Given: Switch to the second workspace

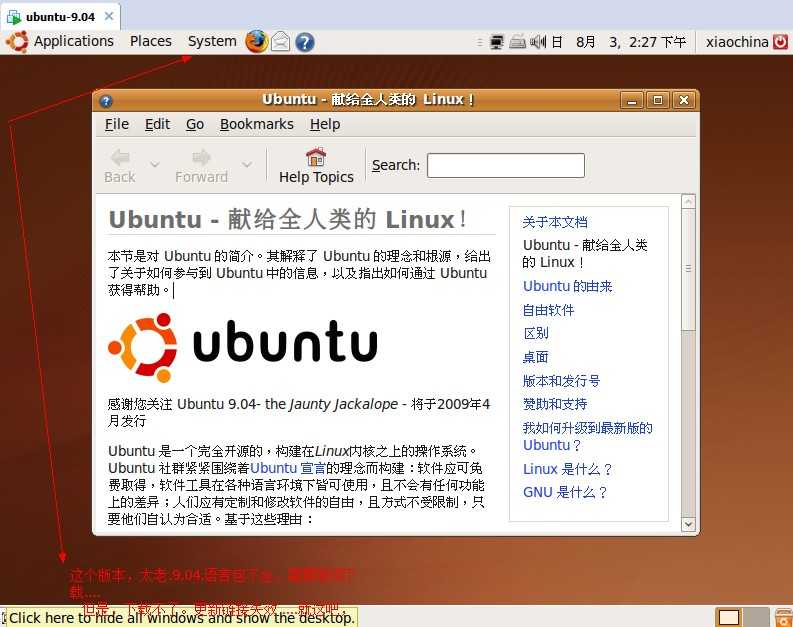Looking at the screenshot, I should tap(757, 618).
